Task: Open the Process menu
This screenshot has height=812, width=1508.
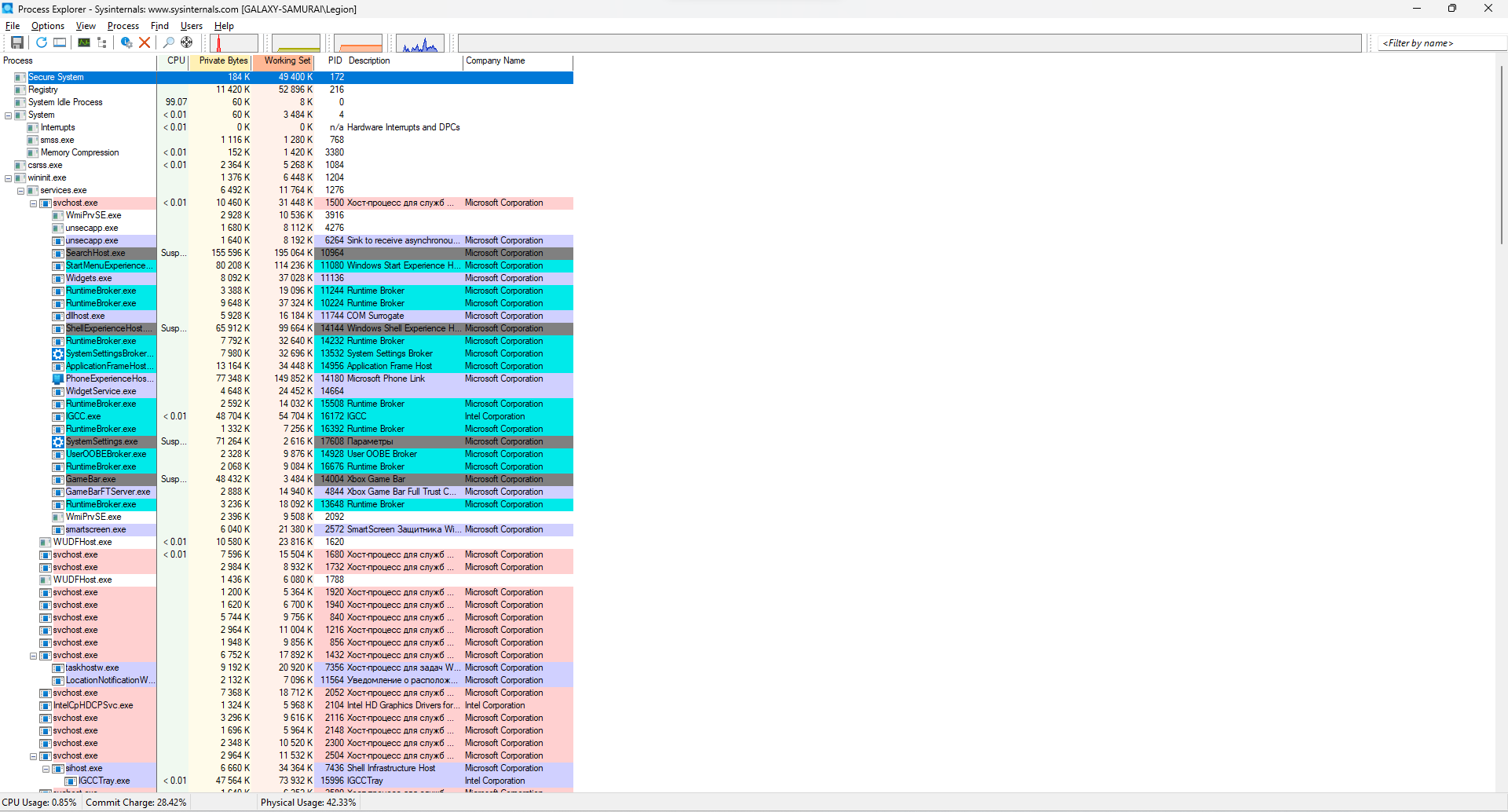Action: tap(123, 26)
